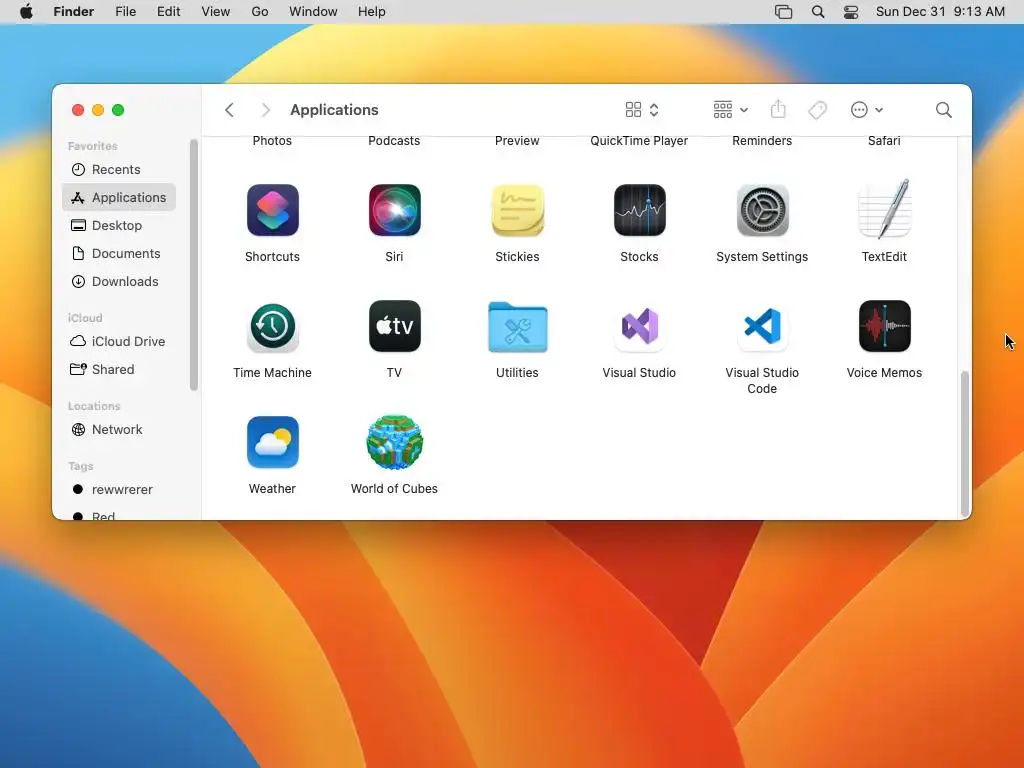Go to Desktop in the sidebar
The width and height of the screenshot is (1024, 768).
[119, 225]
